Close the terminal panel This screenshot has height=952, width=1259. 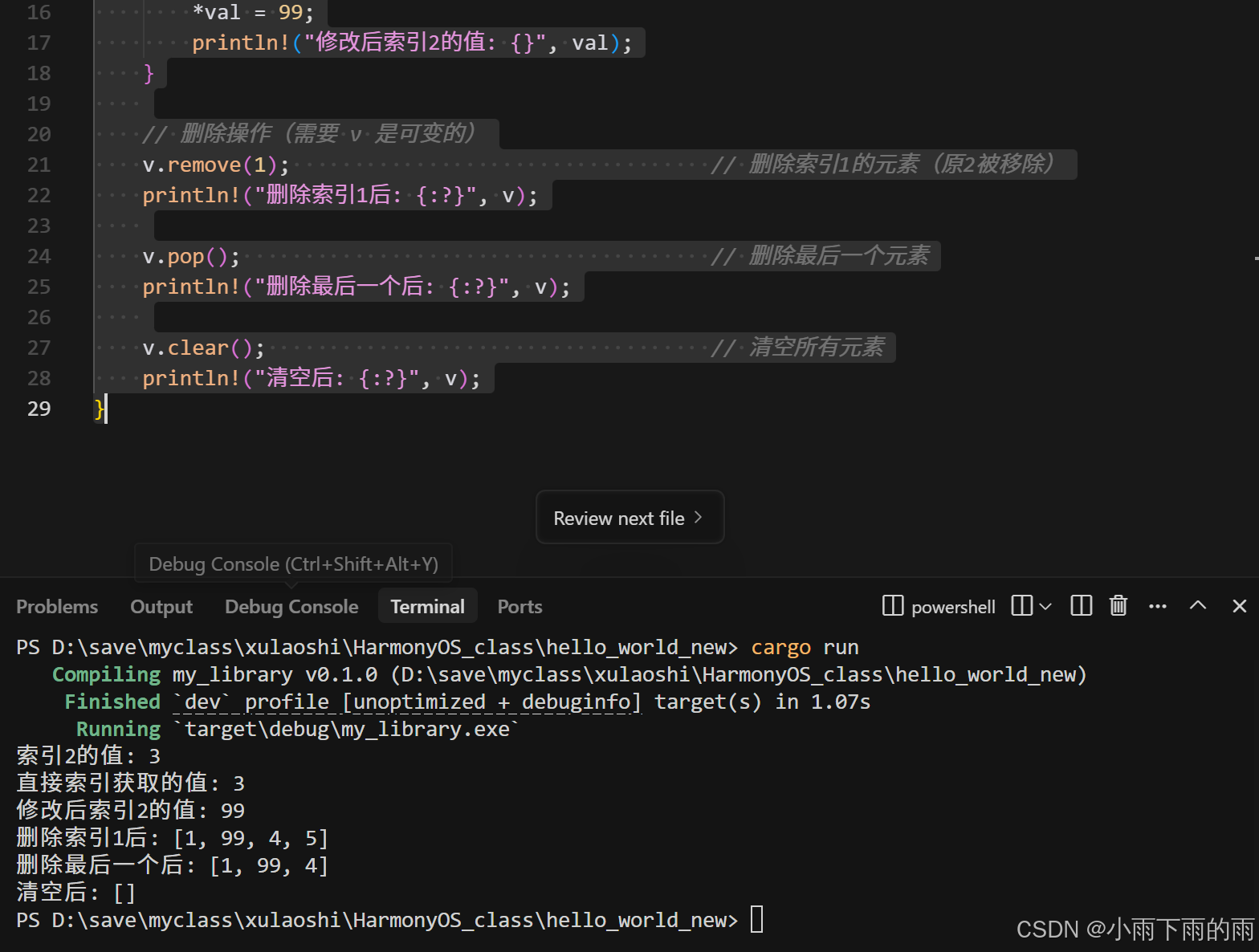(1239, 606)
